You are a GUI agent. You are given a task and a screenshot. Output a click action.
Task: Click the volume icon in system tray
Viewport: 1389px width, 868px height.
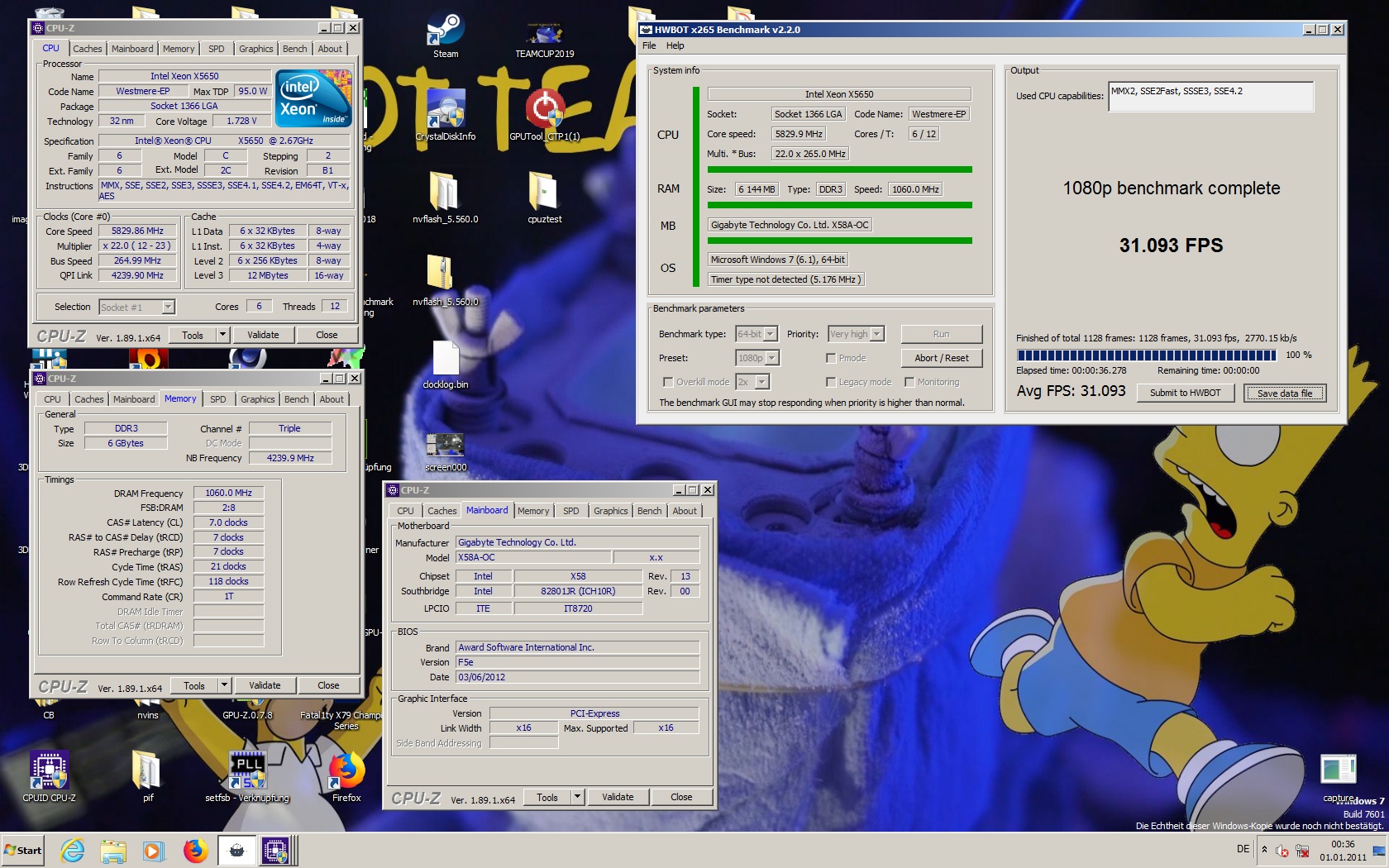[1282, 851]
